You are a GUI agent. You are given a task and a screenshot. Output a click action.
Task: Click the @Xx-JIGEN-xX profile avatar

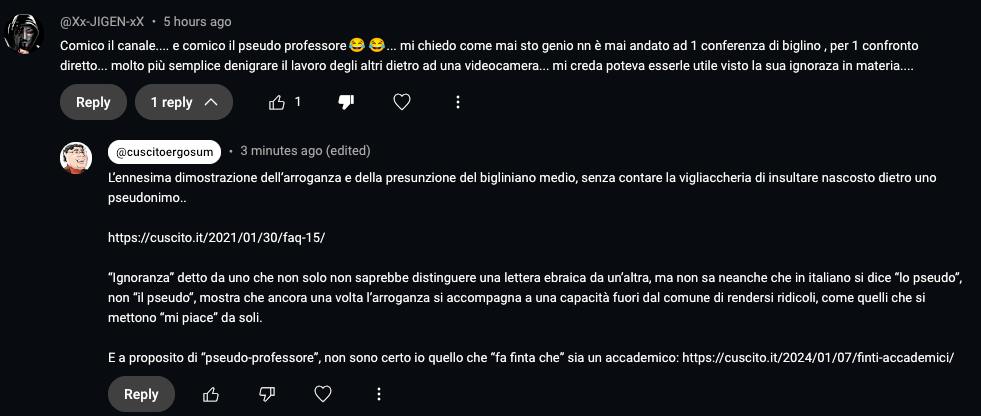pos(25,36)
